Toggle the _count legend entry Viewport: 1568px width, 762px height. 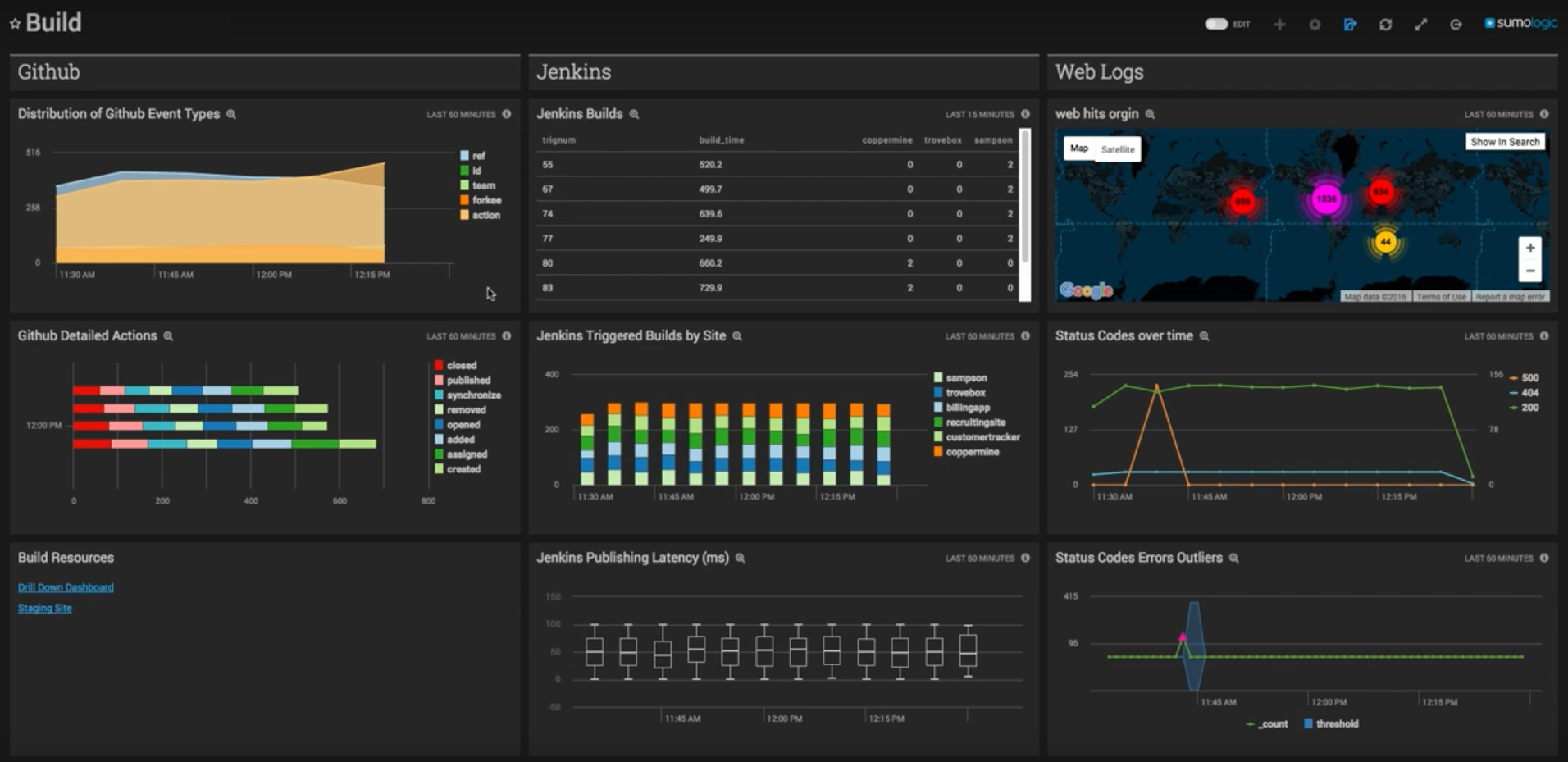(1266, 724)
